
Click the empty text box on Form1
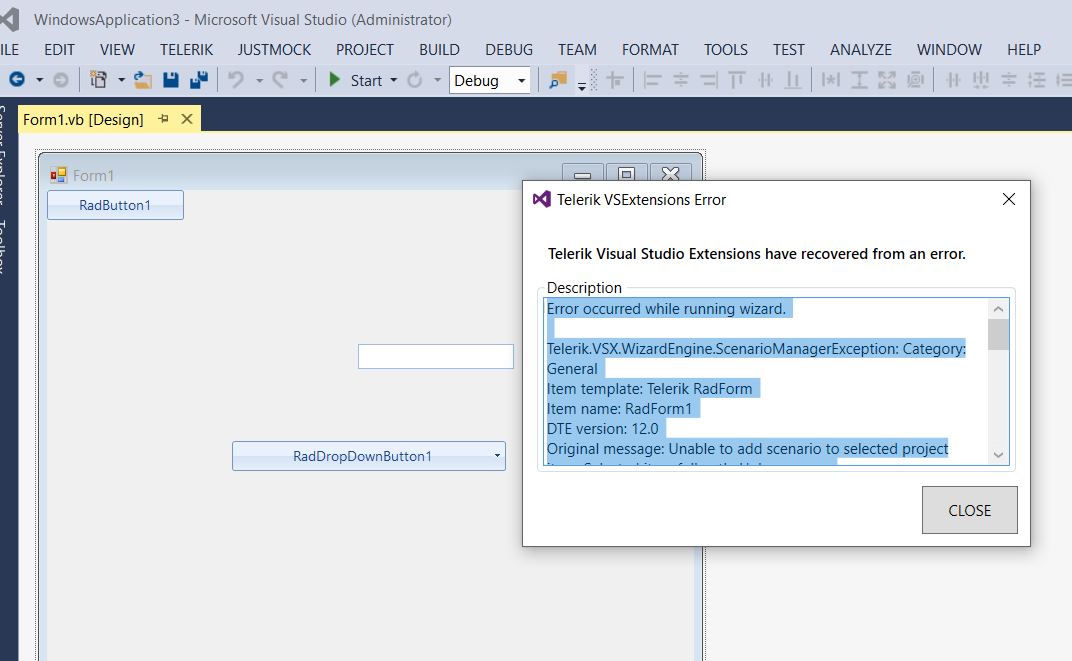click(436, 356)
